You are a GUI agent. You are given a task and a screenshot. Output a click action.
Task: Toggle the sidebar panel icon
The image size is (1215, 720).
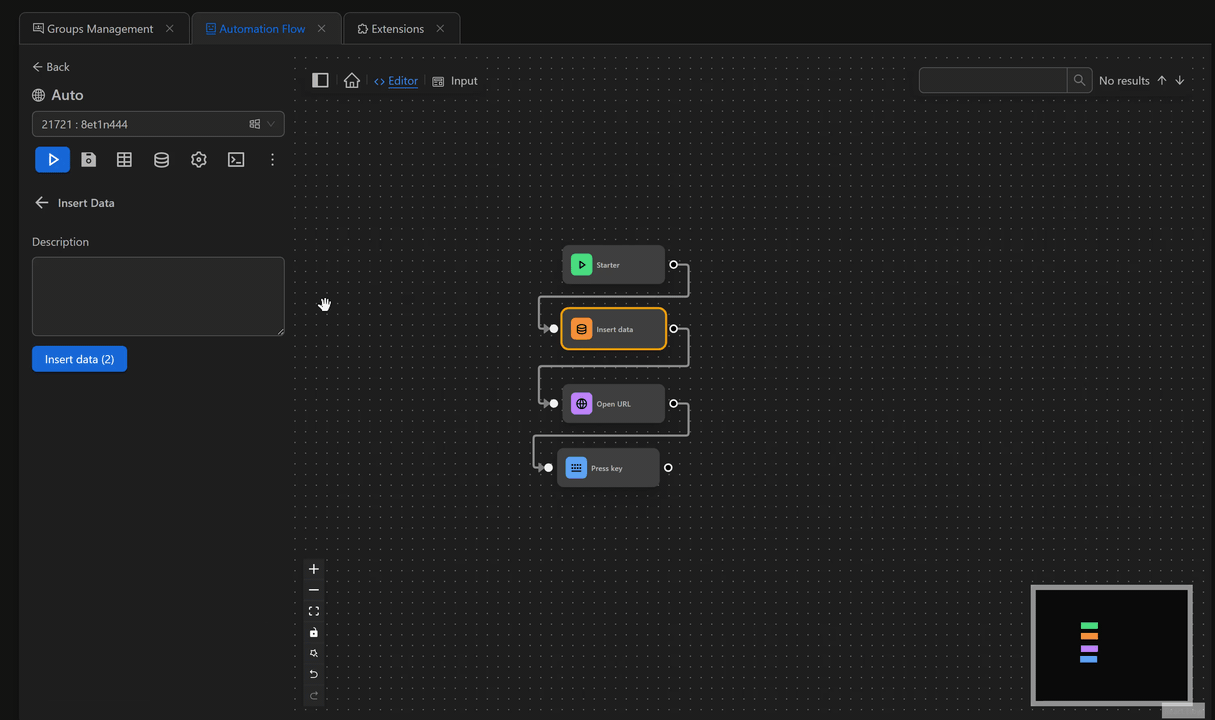320,81
